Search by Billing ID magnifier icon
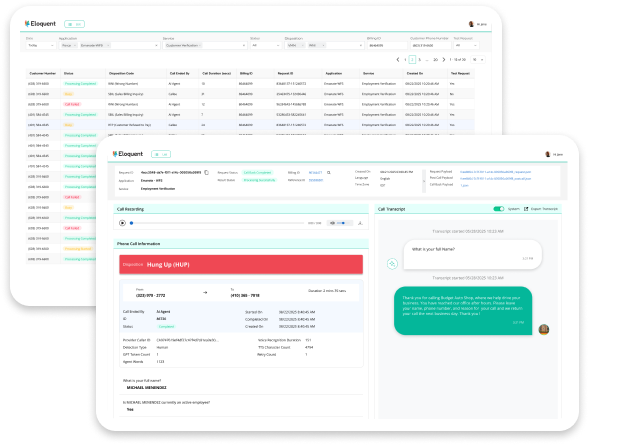Image resolution: width=642 pixels, height=445 pixels. tap(329, 172)
